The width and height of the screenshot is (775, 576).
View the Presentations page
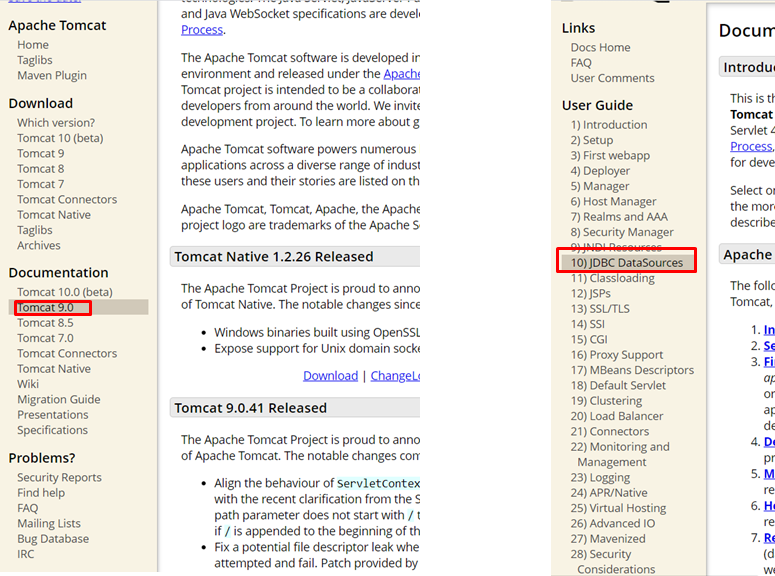pos(53,414)
